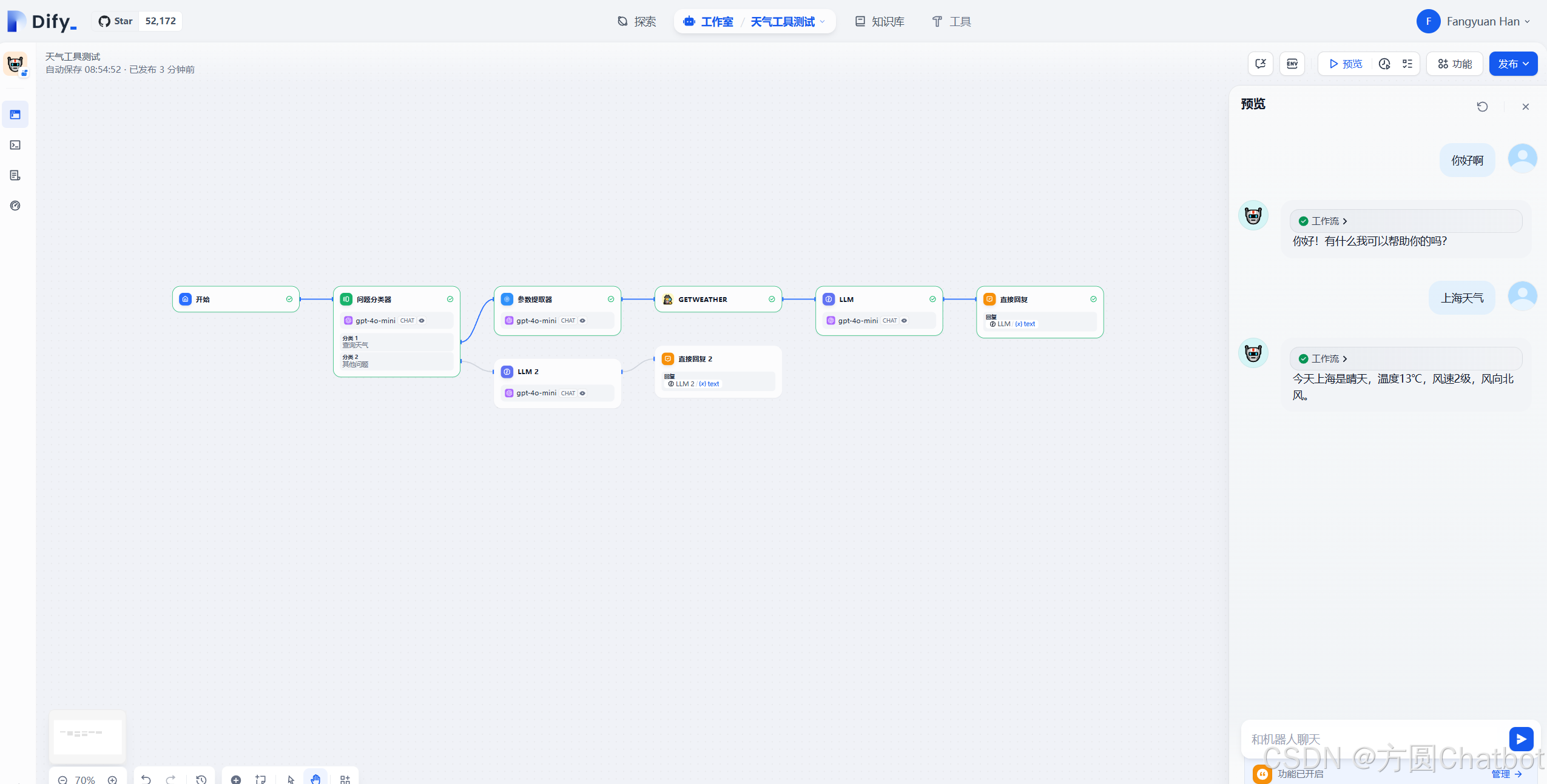Click the conversation variables icon
Screen dimensions: 1547x784
pos(1260,64)
